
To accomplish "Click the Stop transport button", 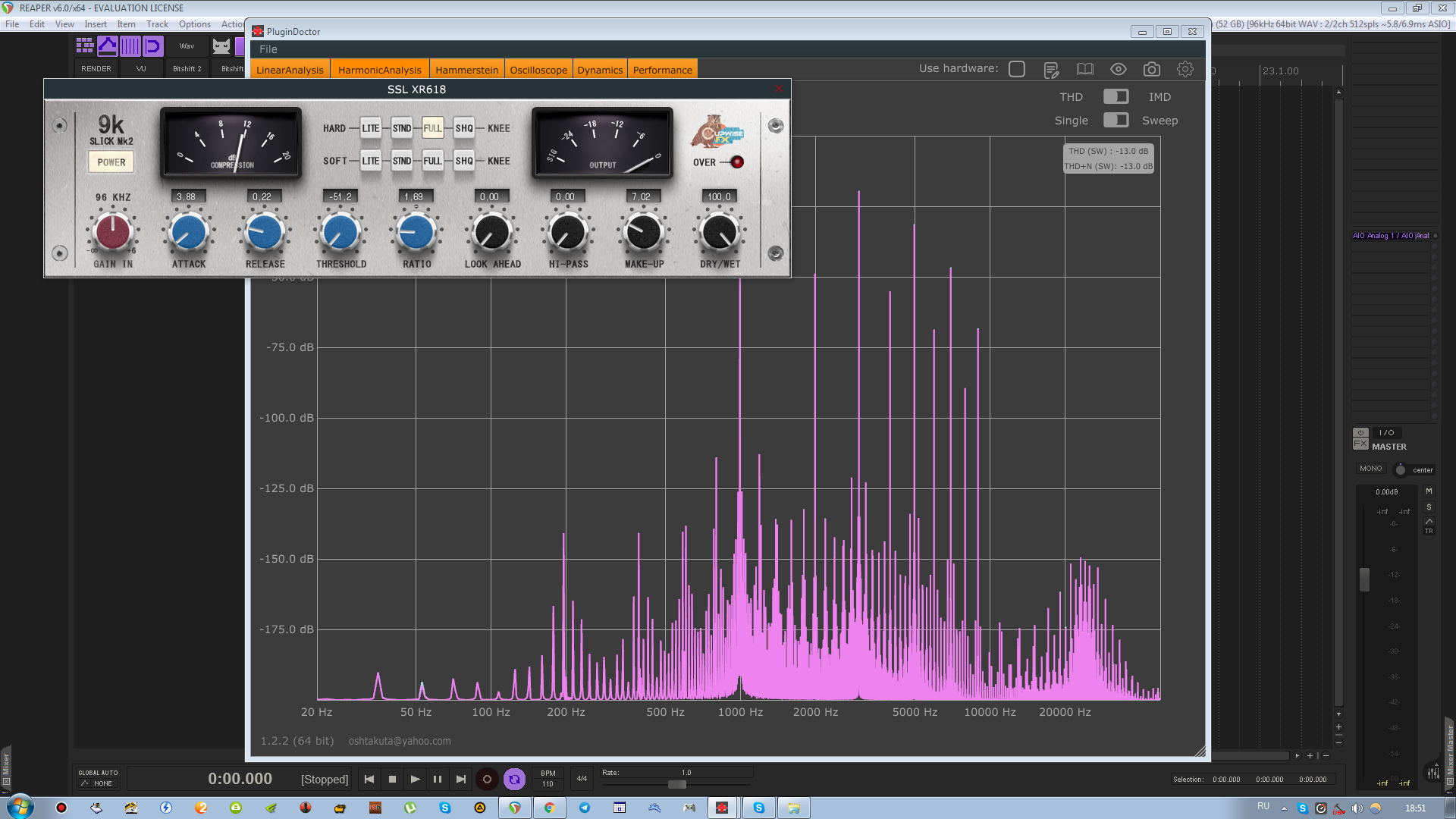I will coord(392,779).
